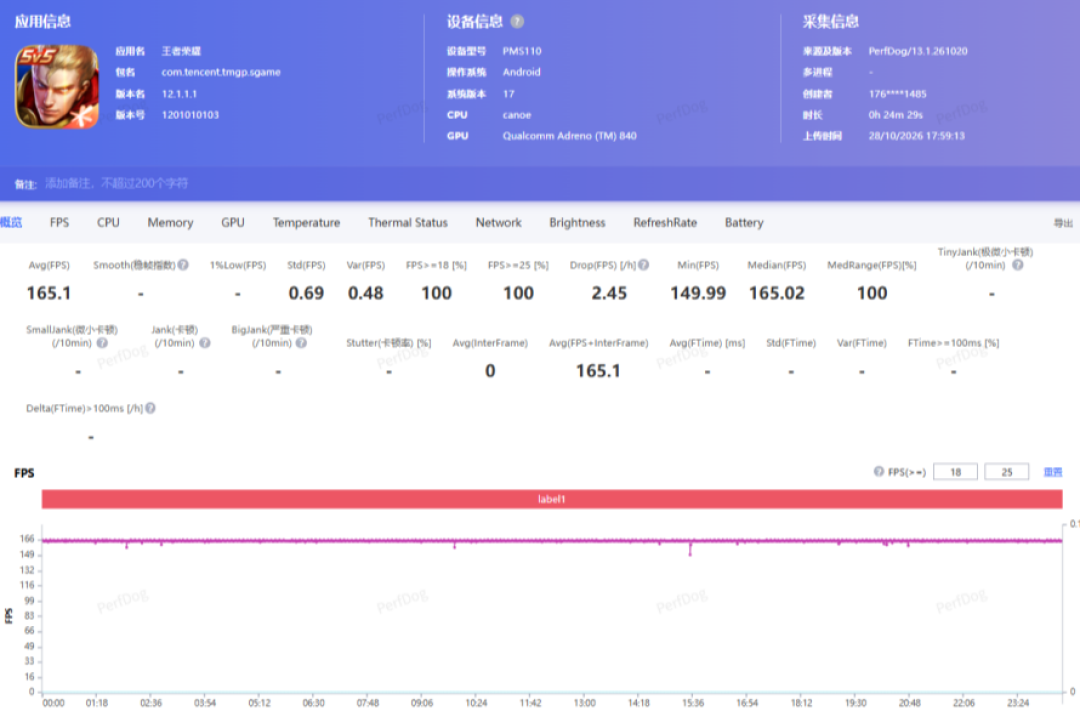Show the RefreshRate tab
Viewport: 1080px width, 711px height.
(x=665, y=223)
